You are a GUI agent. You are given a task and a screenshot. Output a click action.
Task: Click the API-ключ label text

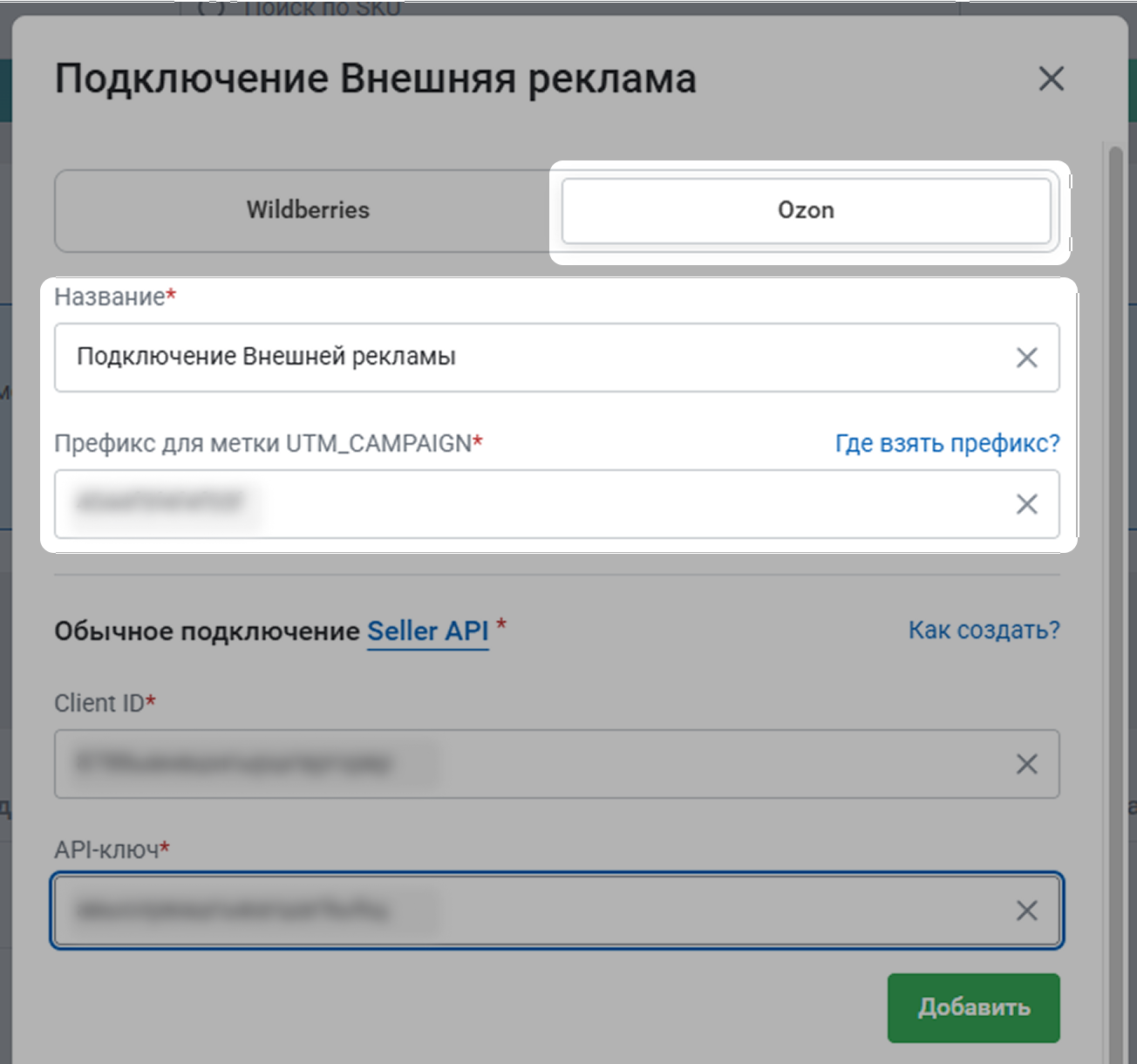(106, 849)
